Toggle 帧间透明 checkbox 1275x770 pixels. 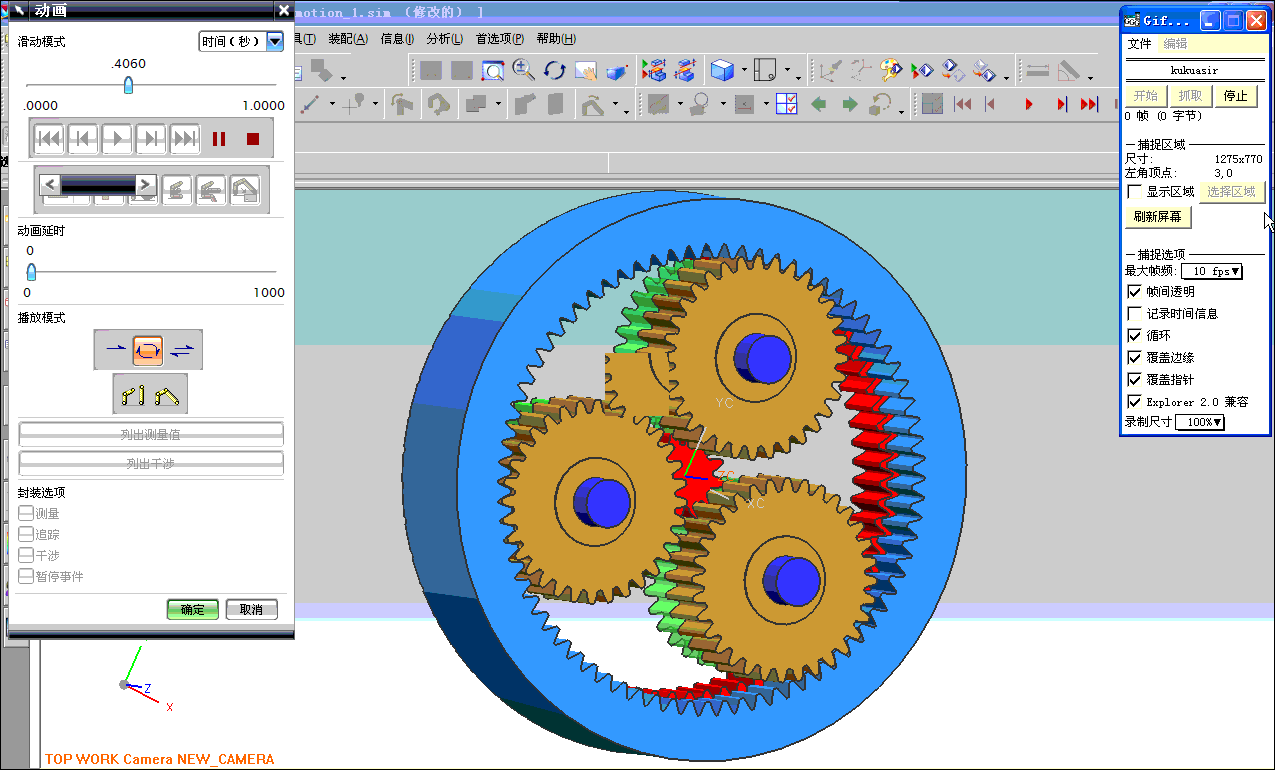(x=1134, y=291)
